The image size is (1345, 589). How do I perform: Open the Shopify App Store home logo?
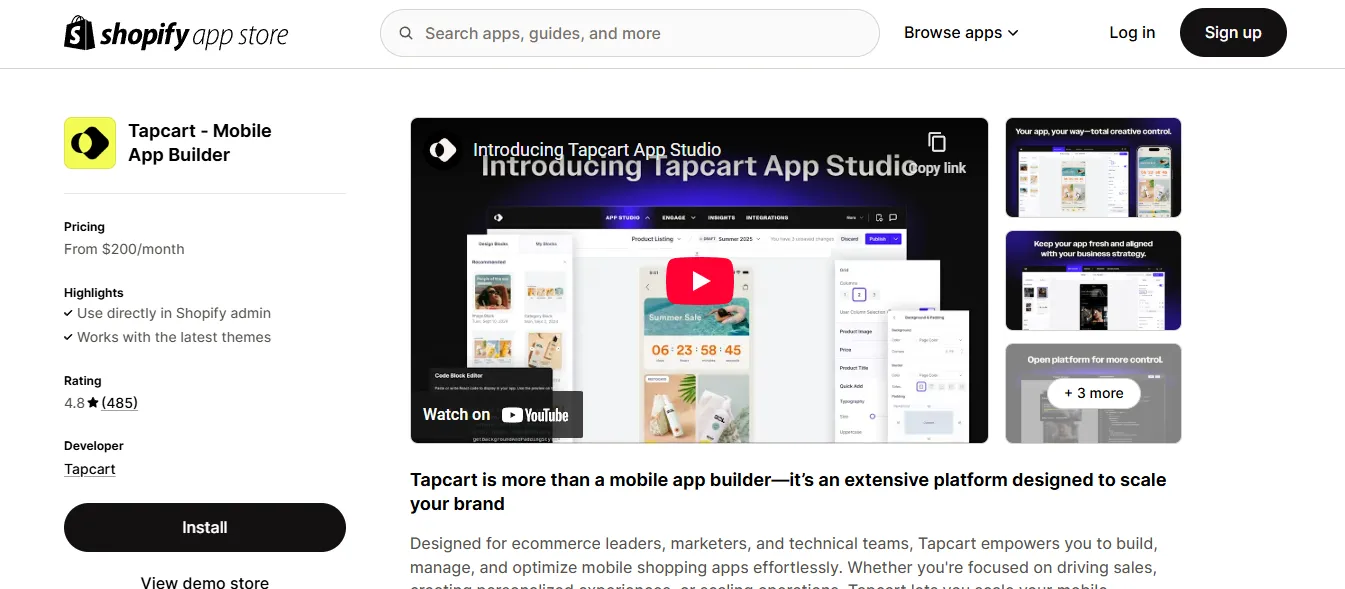(176, 33)
